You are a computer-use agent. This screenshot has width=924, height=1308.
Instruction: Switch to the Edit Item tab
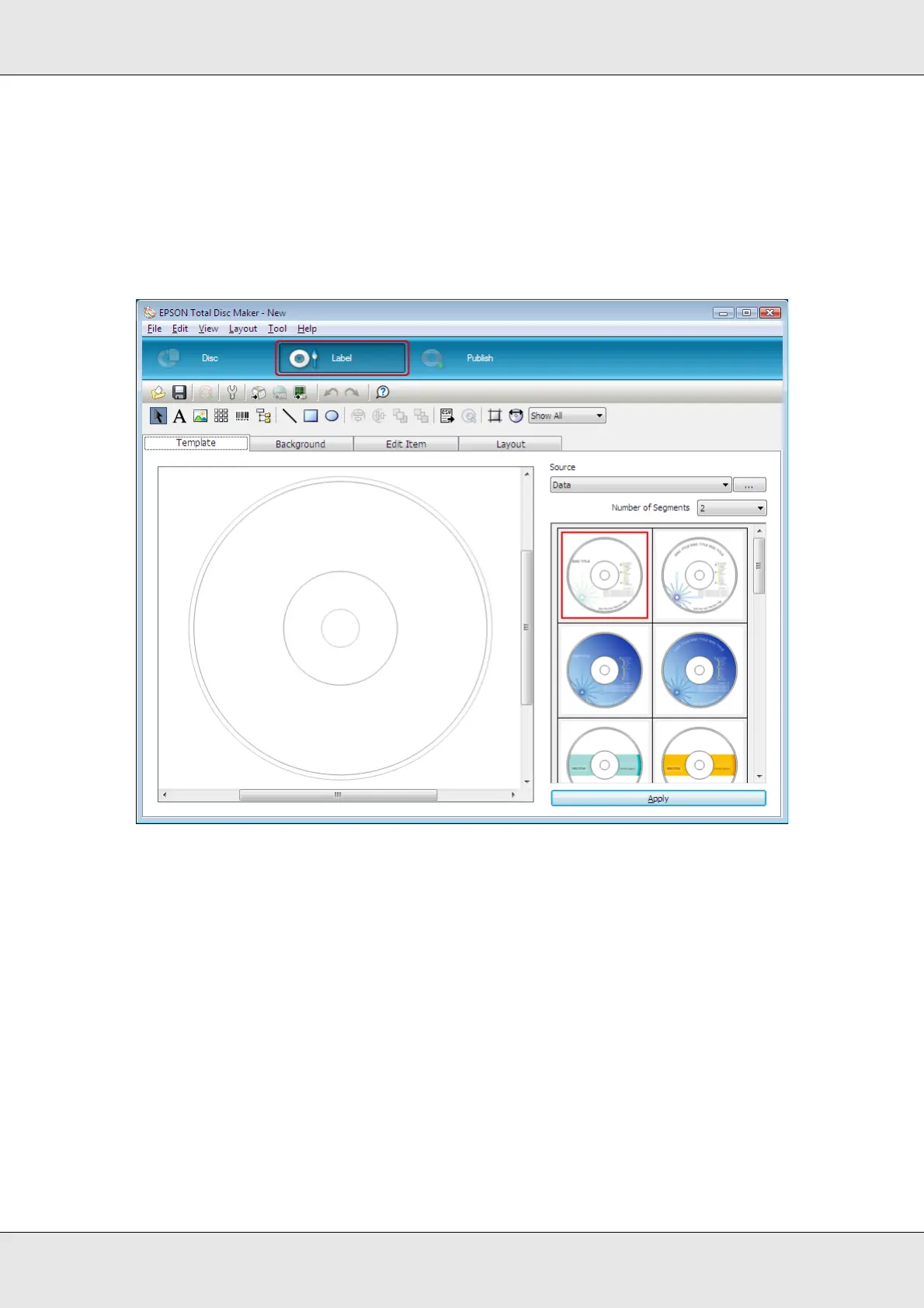click(x=406, y=444)
